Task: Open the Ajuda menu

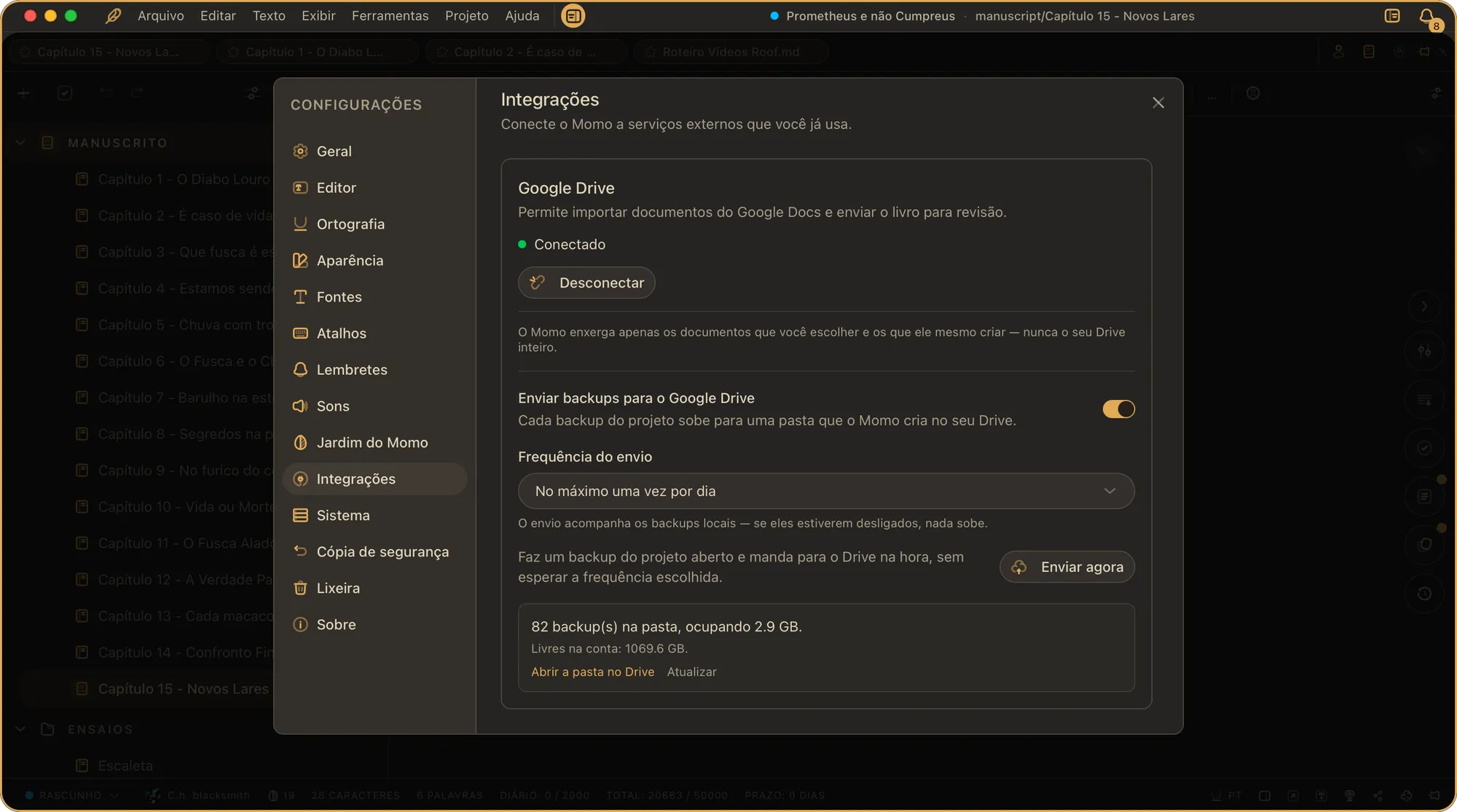Action: [522, 16]
